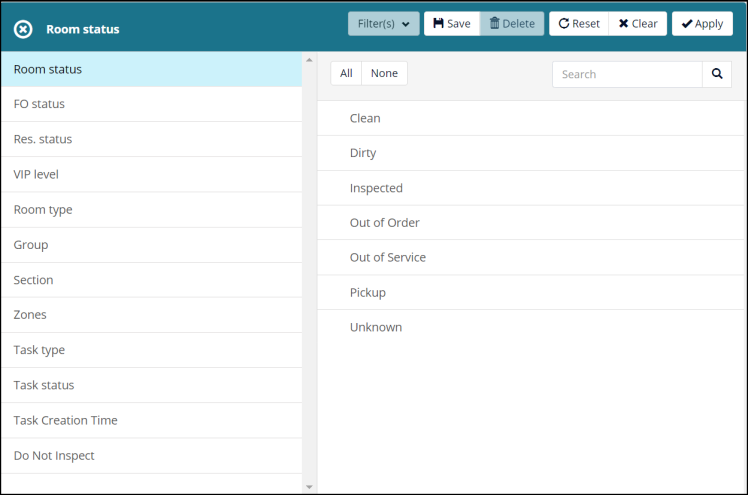Apply the selected filters
The height and width of the screenshot is (495, 748).
click(x=702, y=23)
